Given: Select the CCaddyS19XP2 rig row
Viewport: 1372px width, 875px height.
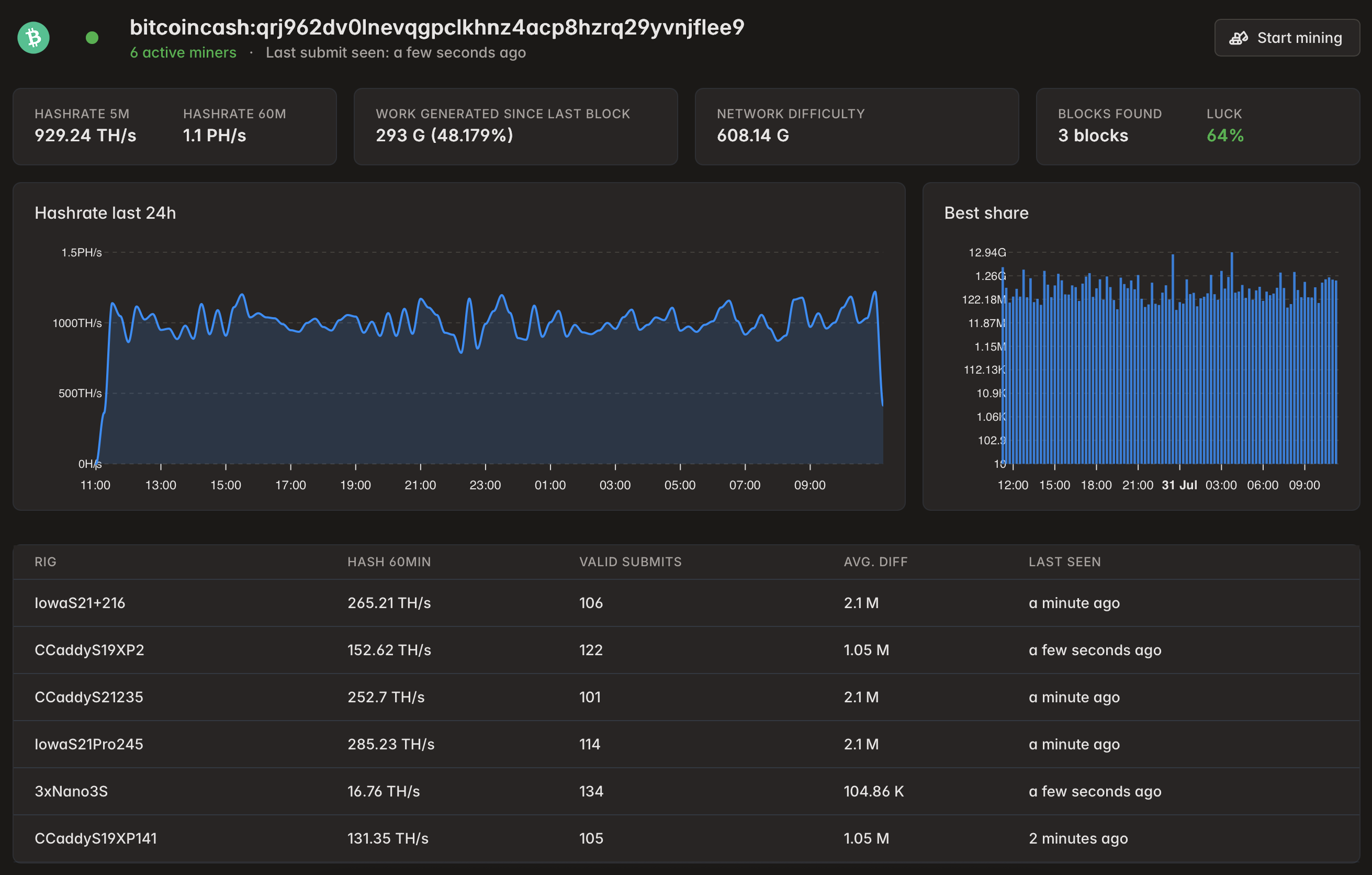Looking at the screenshot, I should pos(89,650).
